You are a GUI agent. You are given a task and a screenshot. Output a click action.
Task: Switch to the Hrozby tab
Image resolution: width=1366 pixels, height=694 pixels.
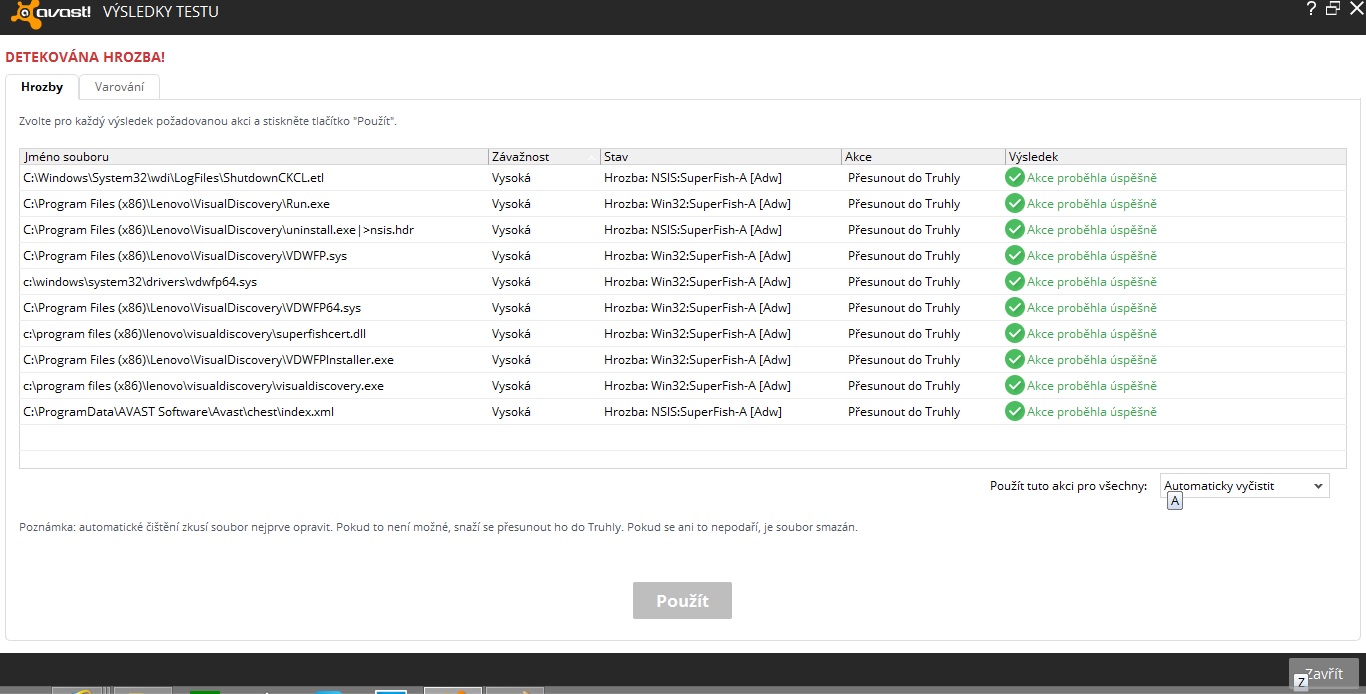(x=42, y=87)
